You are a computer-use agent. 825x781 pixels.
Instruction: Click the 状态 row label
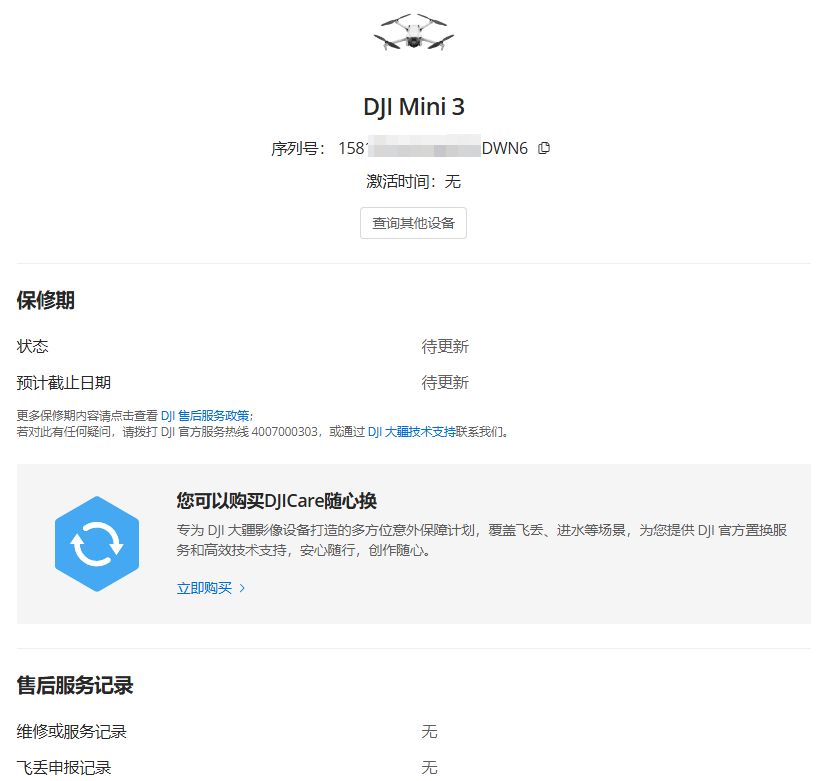33,346
